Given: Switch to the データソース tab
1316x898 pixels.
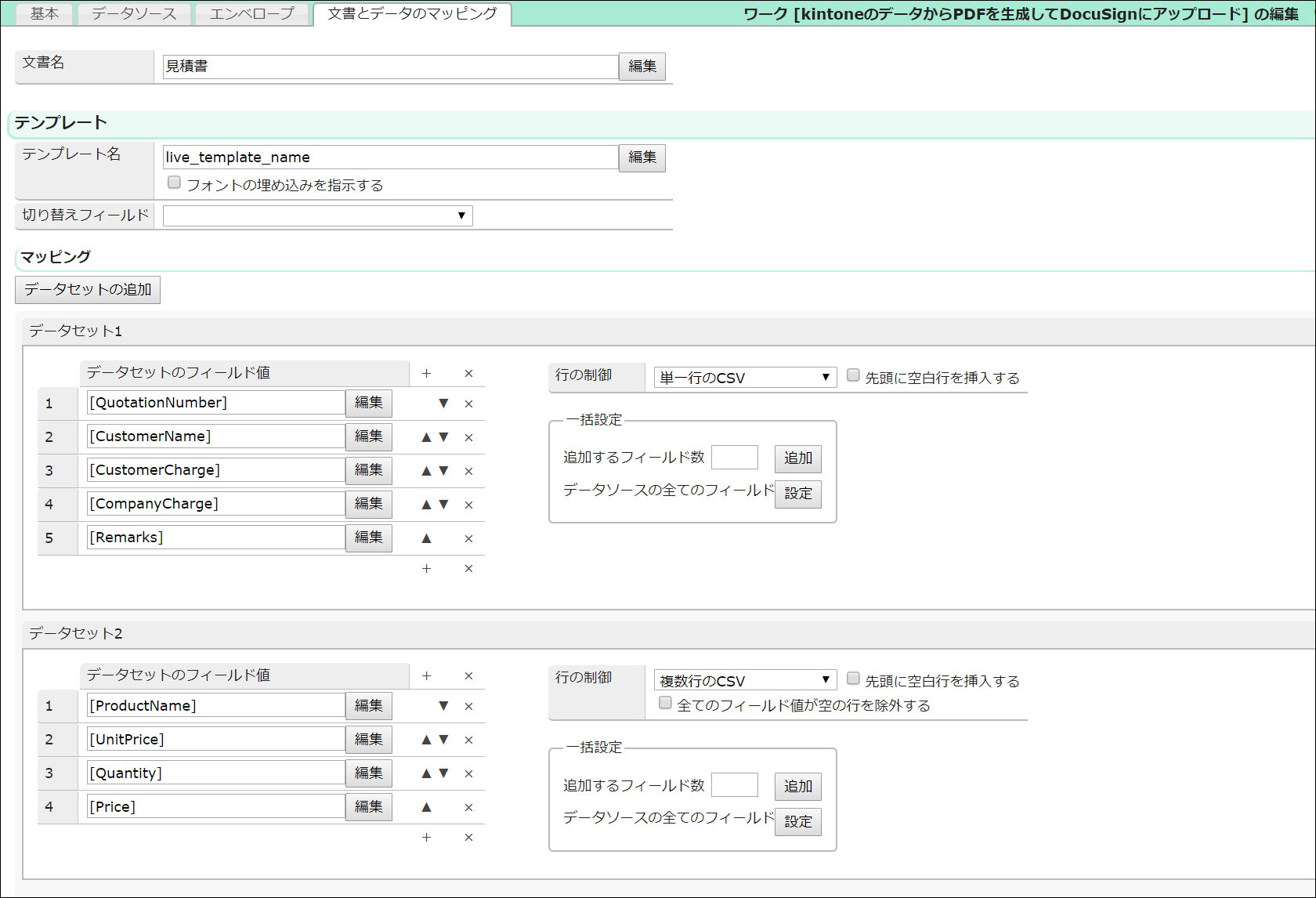Looking at the screenshot, I should point(133,13).
